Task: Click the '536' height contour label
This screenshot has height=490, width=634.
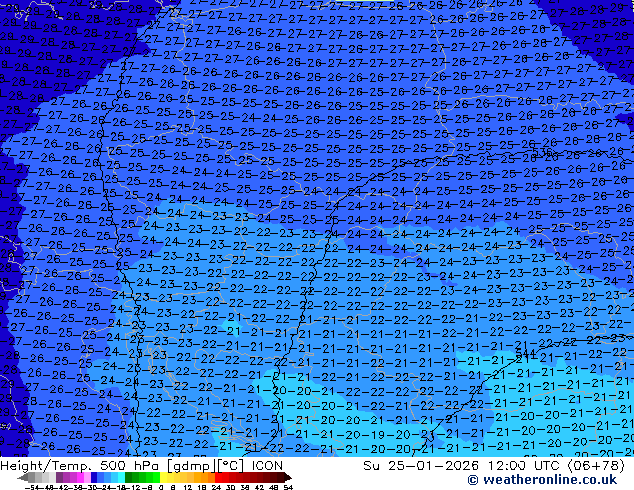Action: coord(542,152)
